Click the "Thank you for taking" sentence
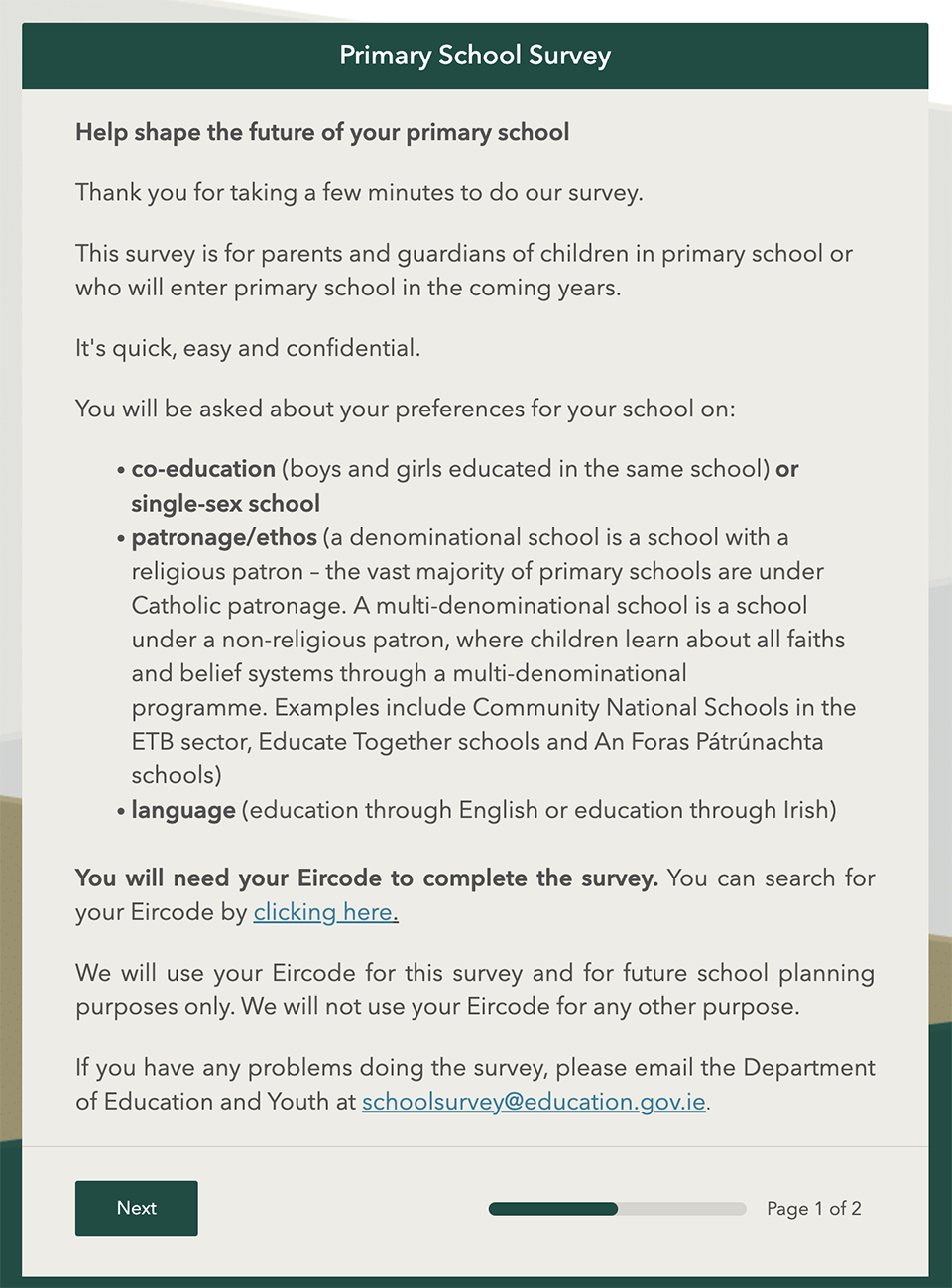Viewport: 952px width, 1288px height. coord(359,192)
